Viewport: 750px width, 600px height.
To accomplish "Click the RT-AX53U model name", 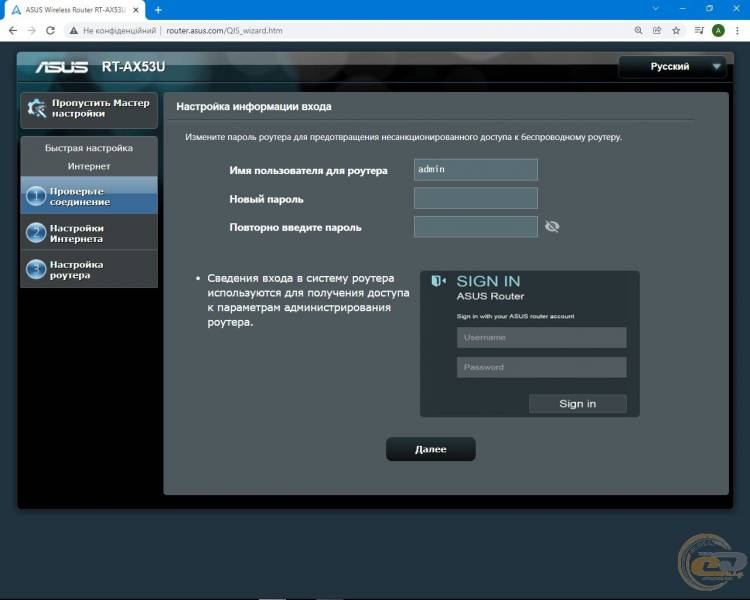I will [x=133, y=67].
